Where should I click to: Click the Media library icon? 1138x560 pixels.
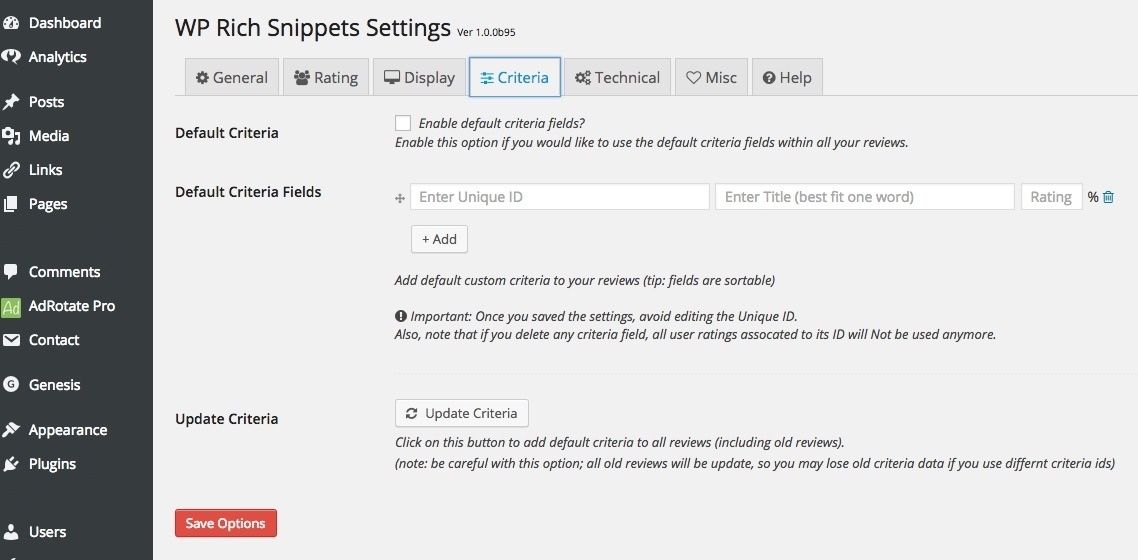click(x=10, y=136)
